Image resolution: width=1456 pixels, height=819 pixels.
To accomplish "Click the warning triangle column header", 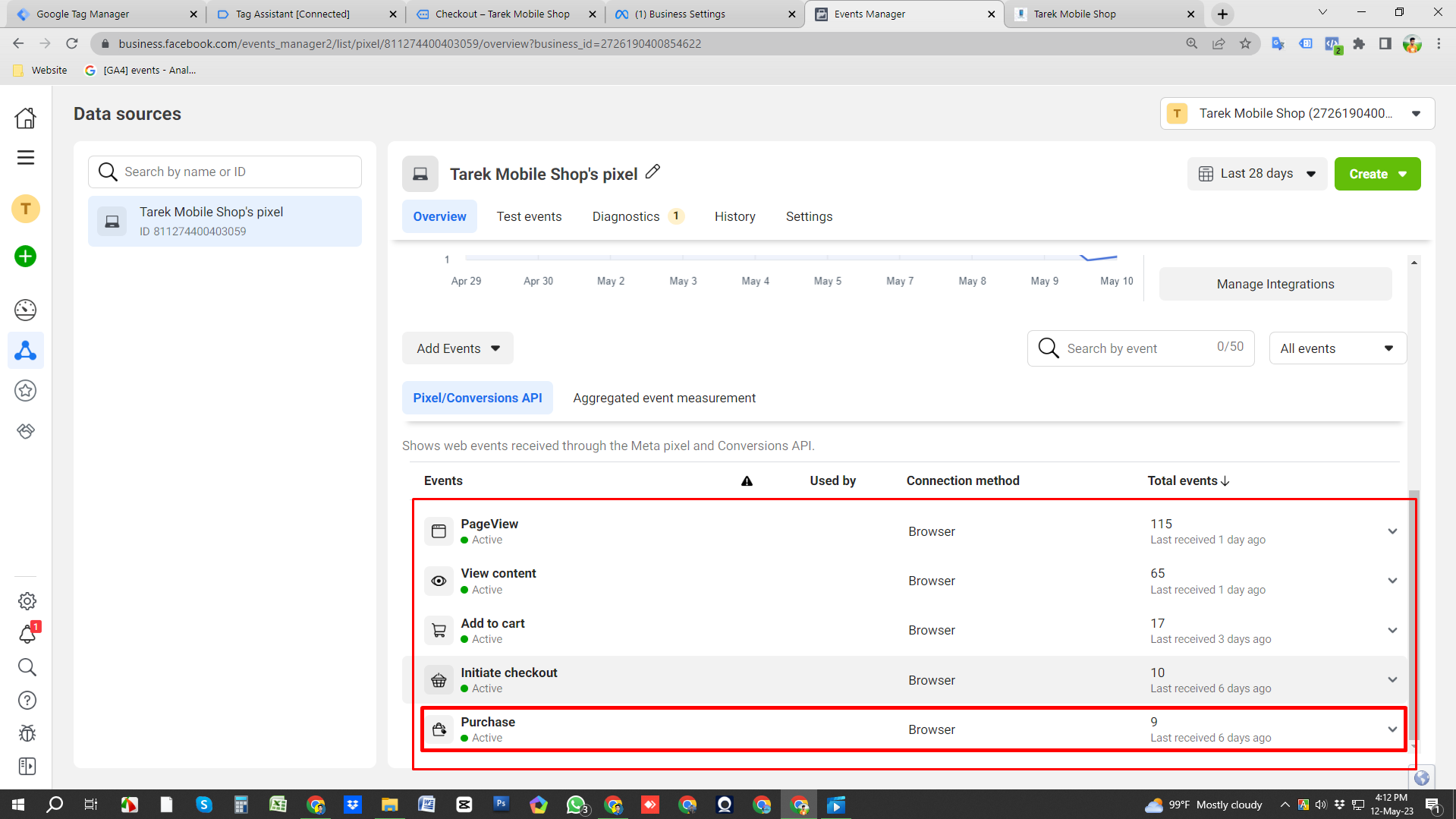I will tap(747, 481).
